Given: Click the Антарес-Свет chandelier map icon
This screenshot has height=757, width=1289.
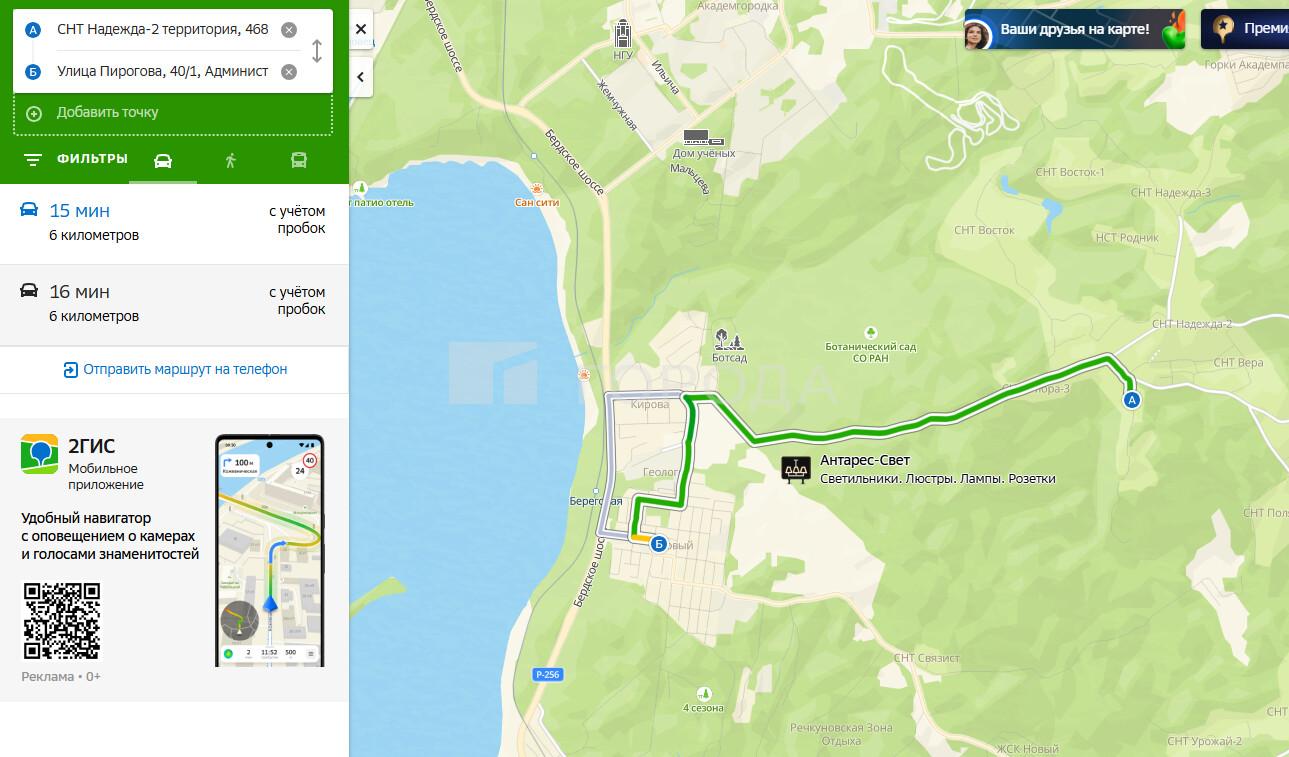Looking at the screenshot, I should point(795,469).
